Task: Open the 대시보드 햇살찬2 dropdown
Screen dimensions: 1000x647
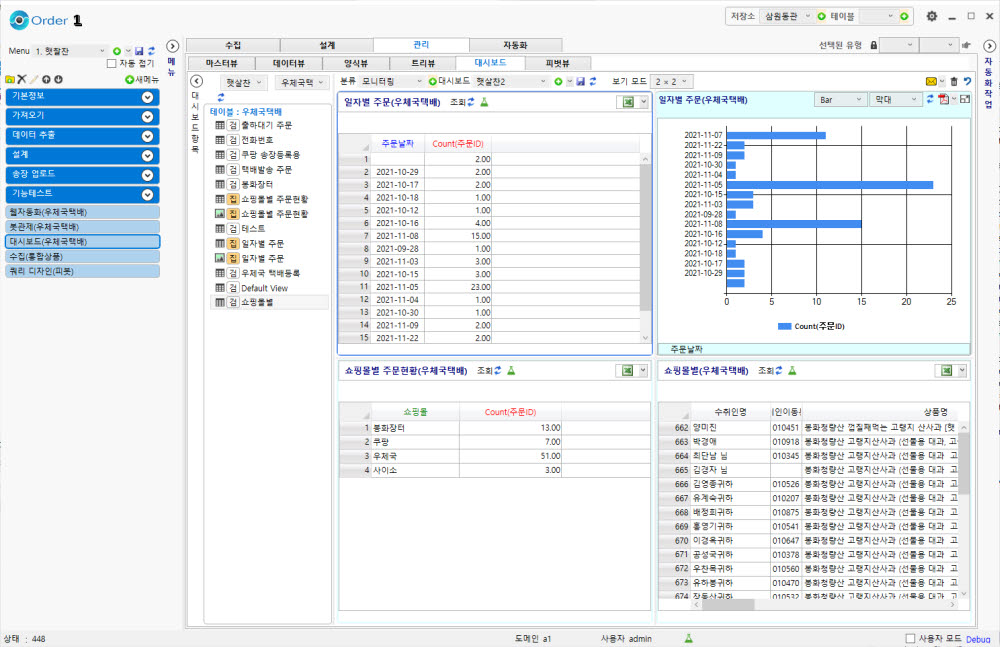Action: (x=511, y=82)
